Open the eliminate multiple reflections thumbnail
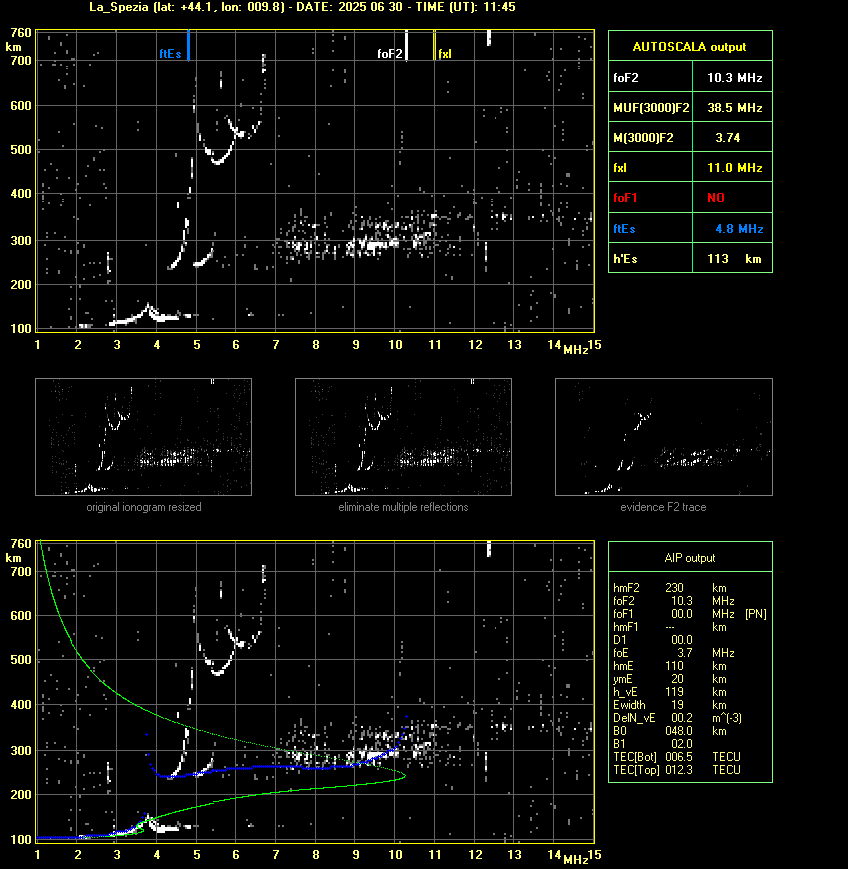848x869 pixels. 403,437
